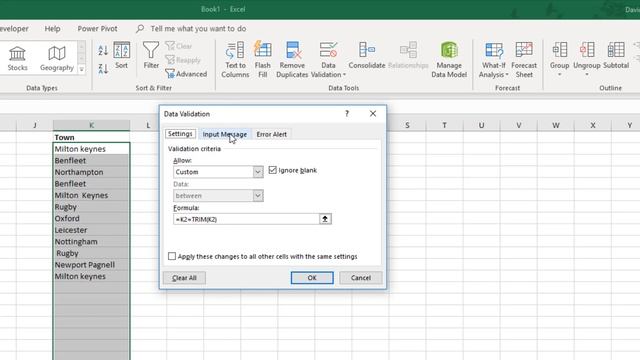Toggle the Filter funnel
The height and width of the screenshot is (360, 640).
click(x=151, y=55)
